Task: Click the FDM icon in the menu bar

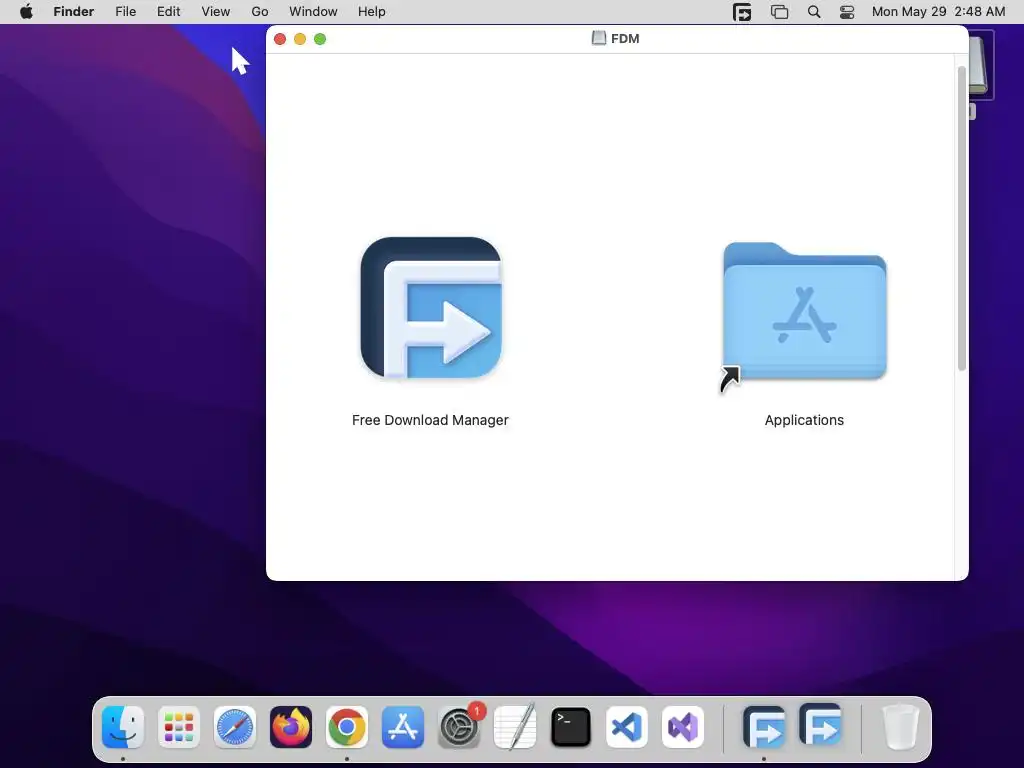Action: [742, 12]
